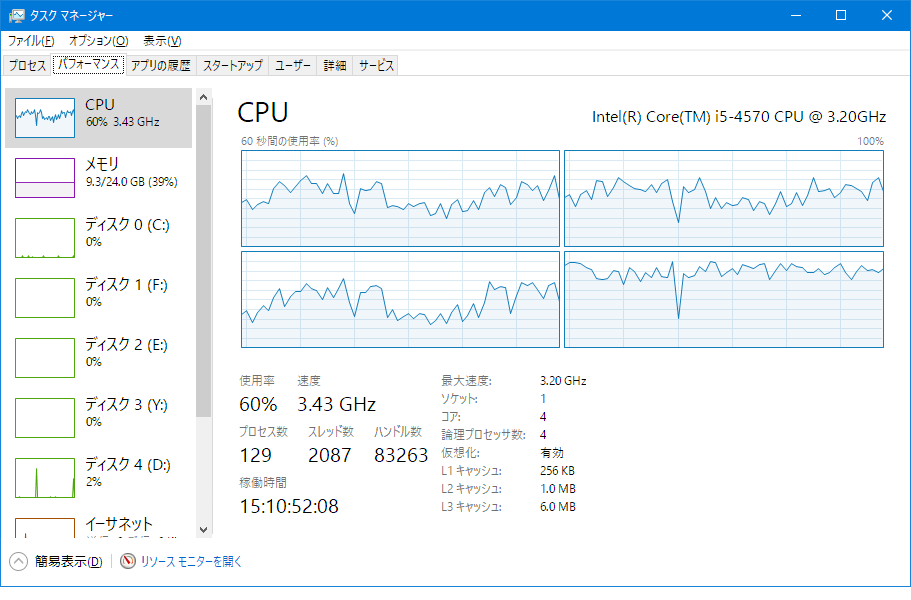Image resolution: width=911 pixels, height=600 pixels.
Task: Open the オプション(O) menu
Action: point(98,41)
